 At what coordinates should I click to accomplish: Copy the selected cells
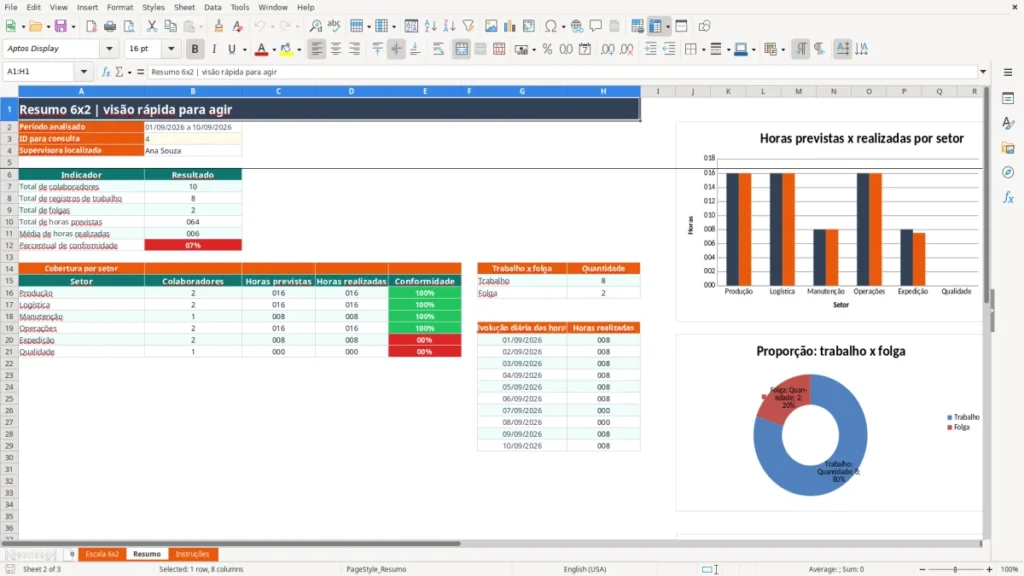(170, 26)
